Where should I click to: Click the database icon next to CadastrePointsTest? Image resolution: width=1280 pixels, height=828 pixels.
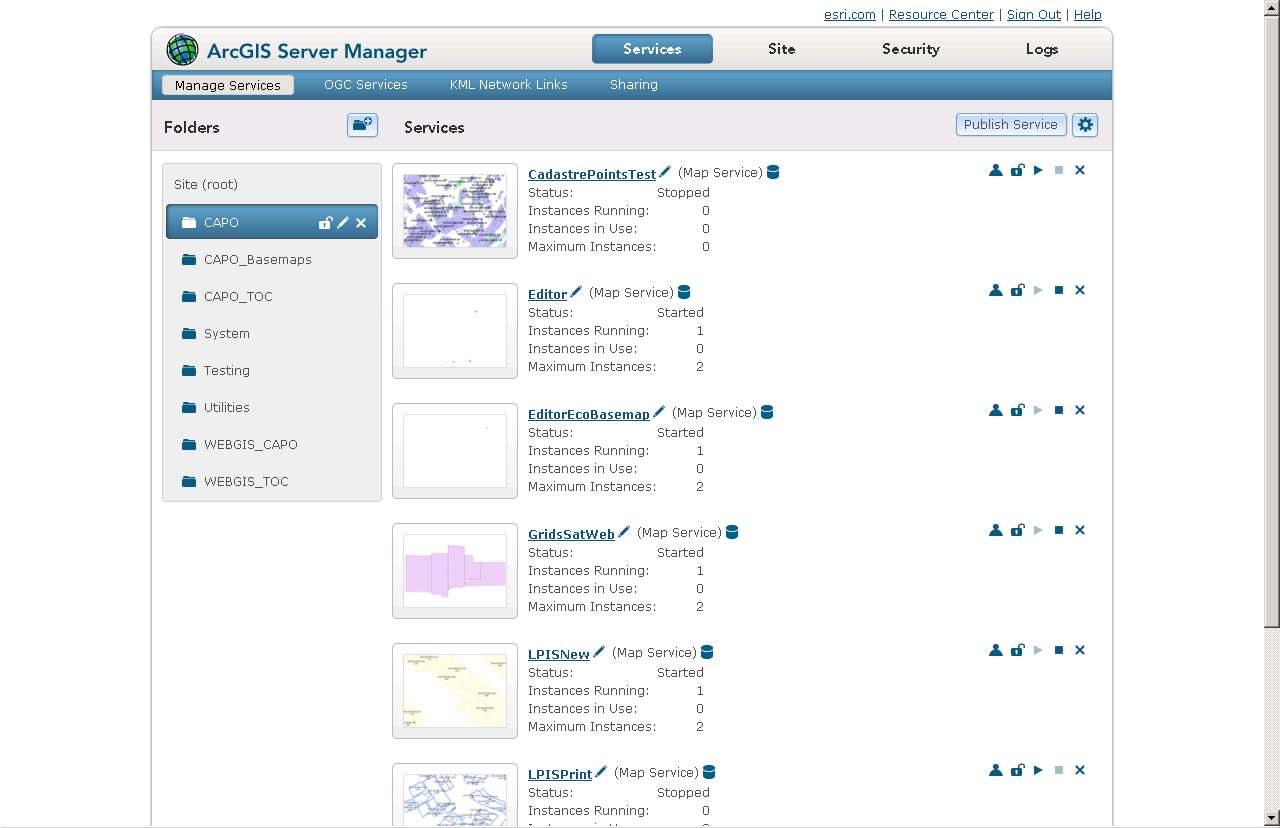click(x=773, y=172)
